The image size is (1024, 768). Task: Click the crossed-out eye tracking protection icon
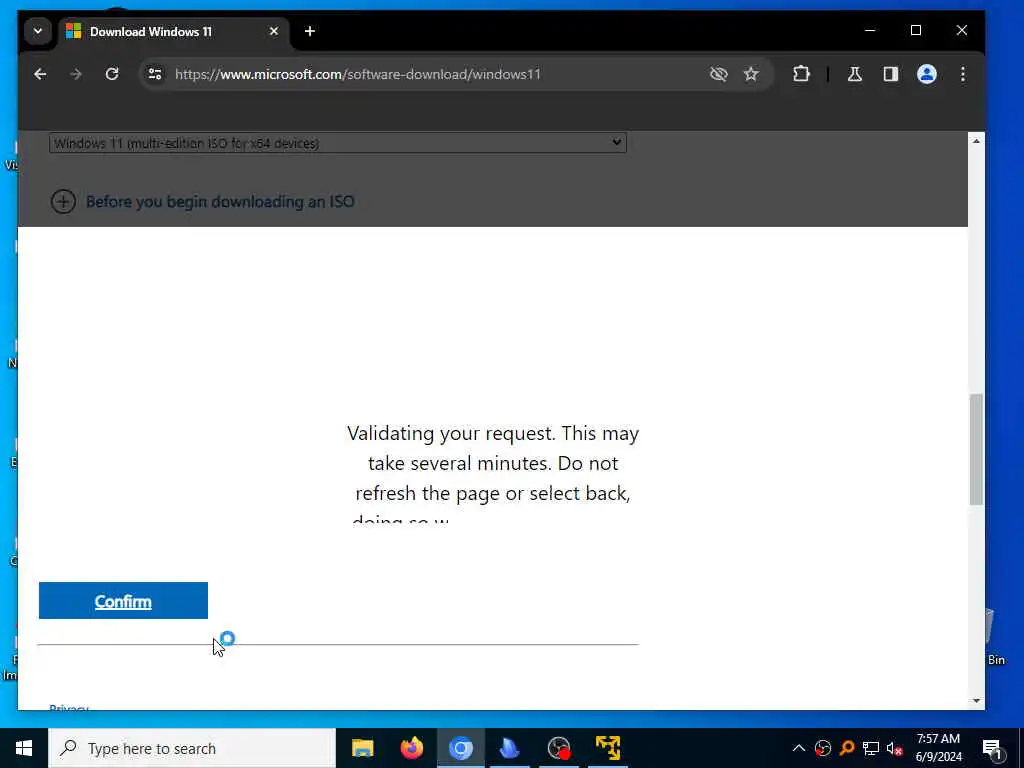pyautogui.click(x=718, y=74)
